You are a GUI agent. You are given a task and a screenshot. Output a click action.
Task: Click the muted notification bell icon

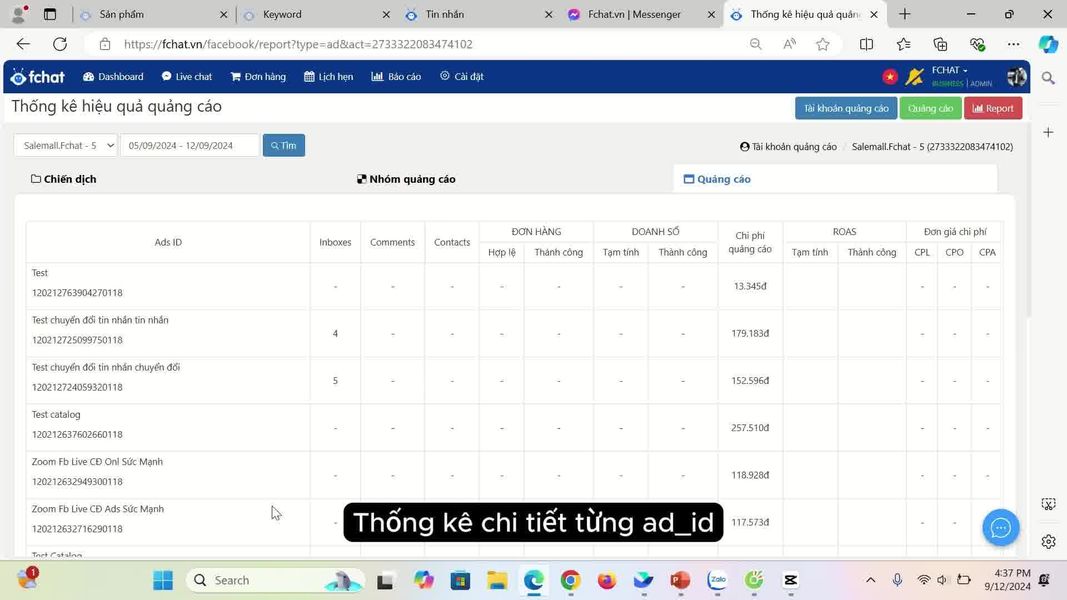tap(914, 77)
